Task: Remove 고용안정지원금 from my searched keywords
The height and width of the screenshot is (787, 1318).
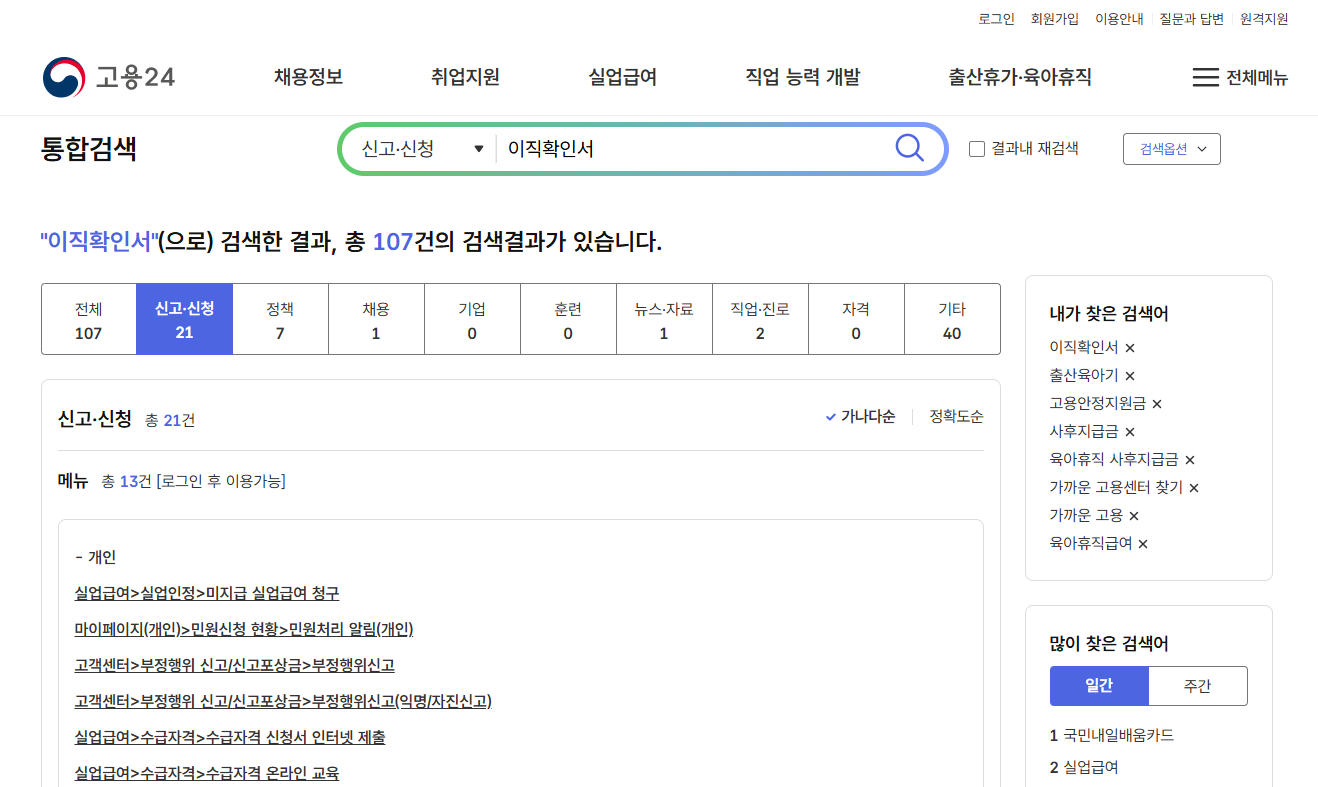Action: coord(1157,404)
